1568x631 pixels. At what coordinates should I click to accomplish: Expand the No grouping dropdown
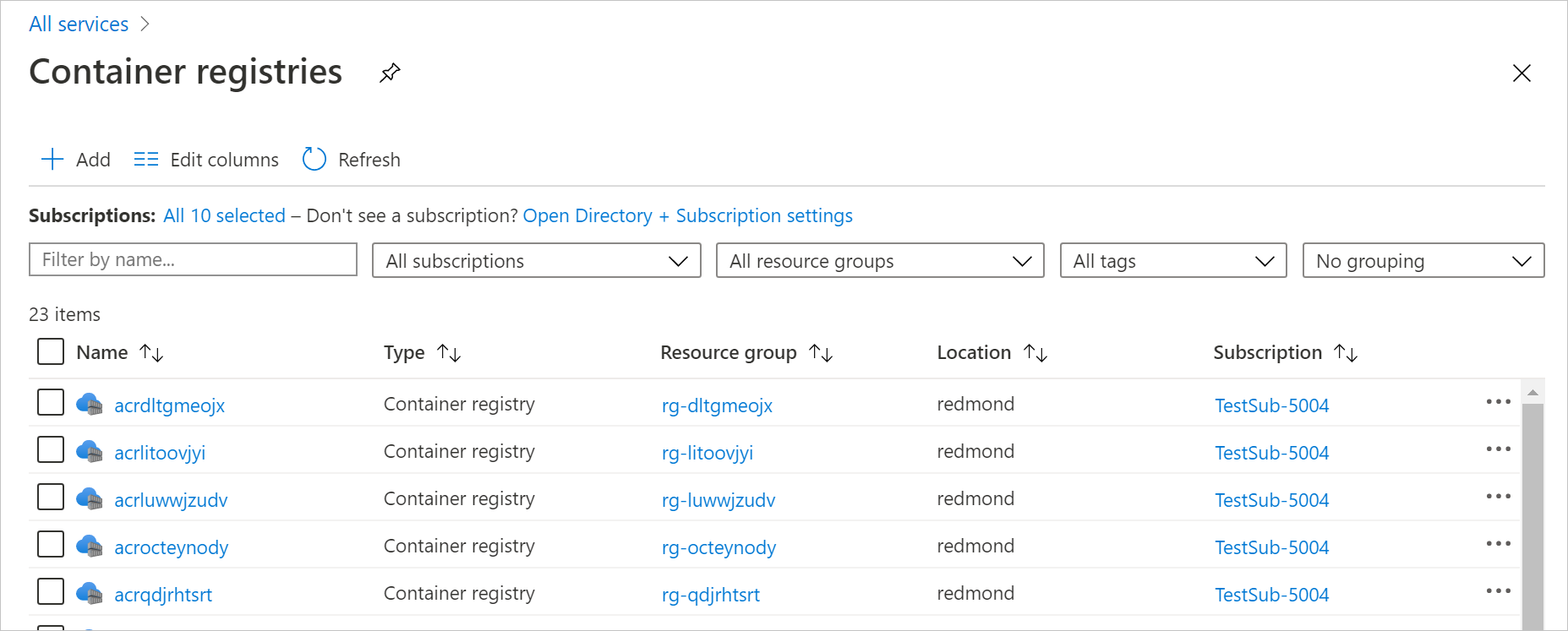point(1423,261)
